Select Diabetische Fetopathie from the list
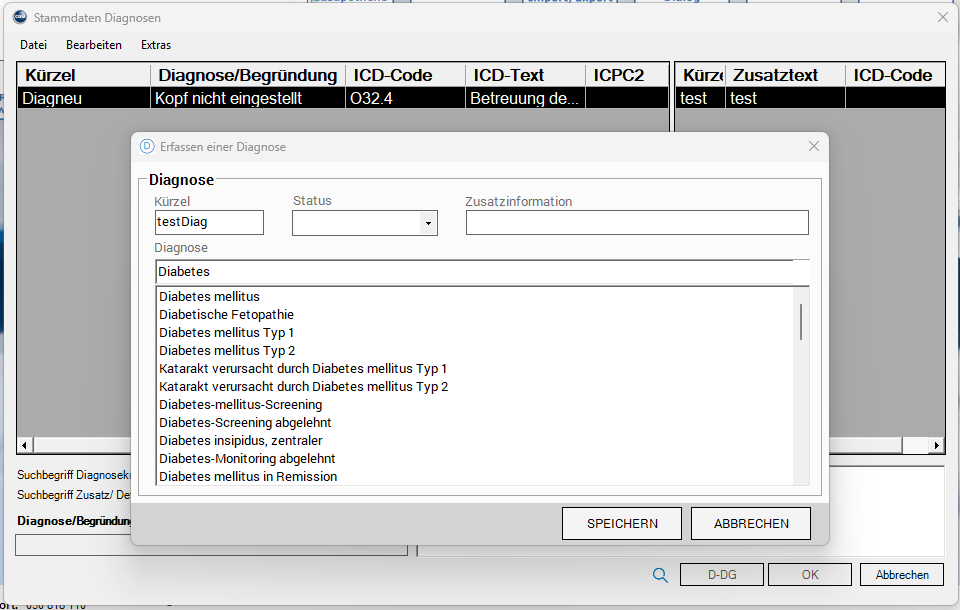Image resolution: width=960 pixels, height=610 pixels. click(x=226, y=315)
